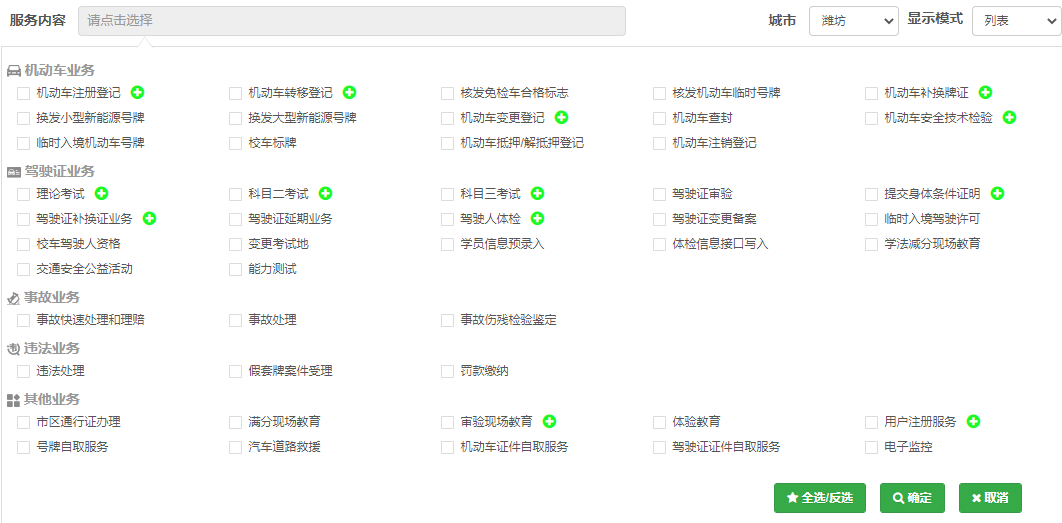Click green plus icon beside 机动车补换牌证
This screenshot has width=1062, height=523.
coord(985,93)
